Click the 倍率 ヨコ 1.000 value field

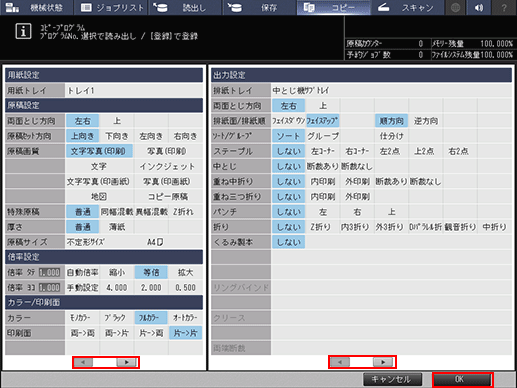click(49, 287)
